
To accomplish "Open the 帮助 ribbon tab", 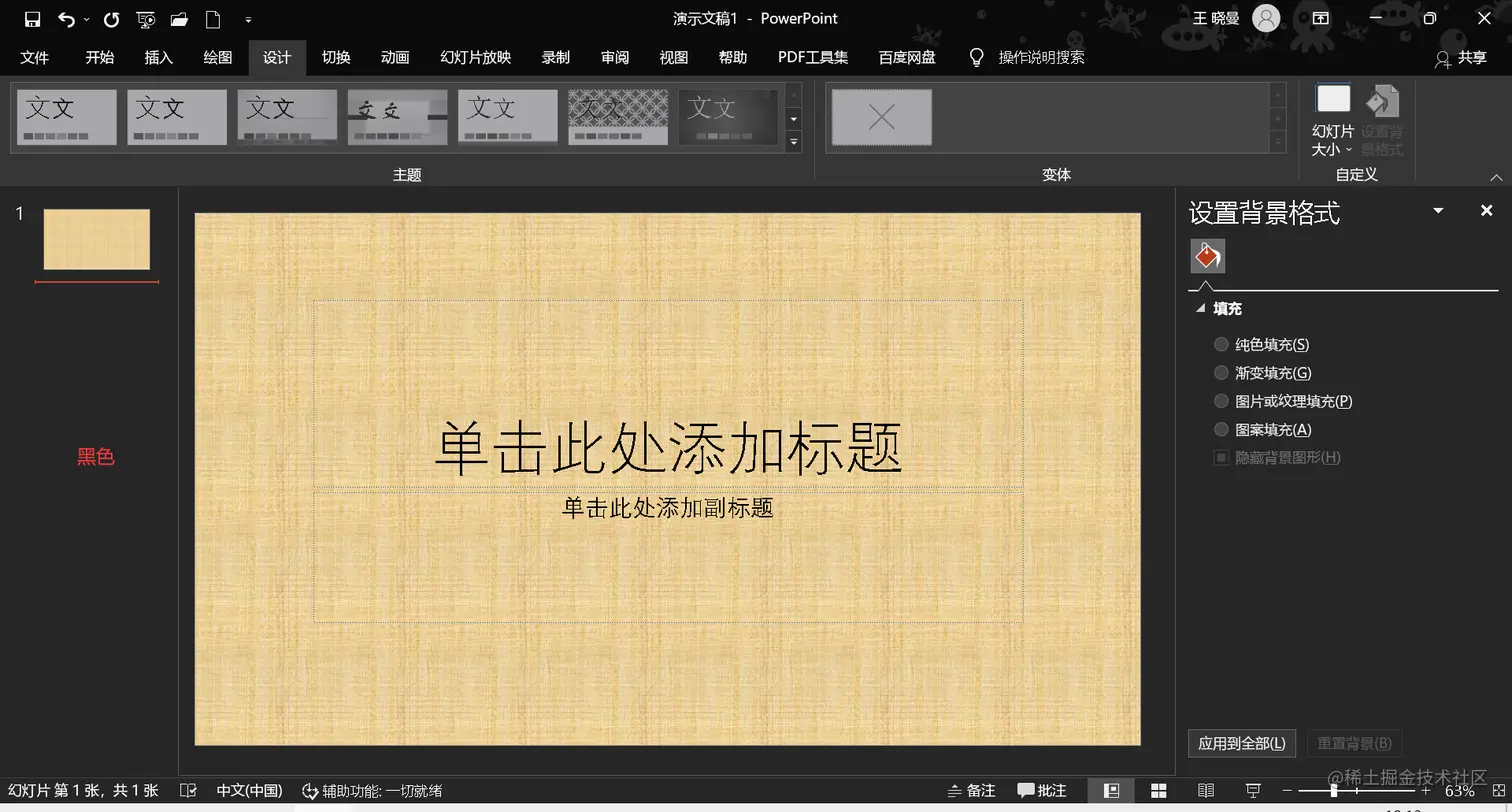I will (x=732, y=57).
